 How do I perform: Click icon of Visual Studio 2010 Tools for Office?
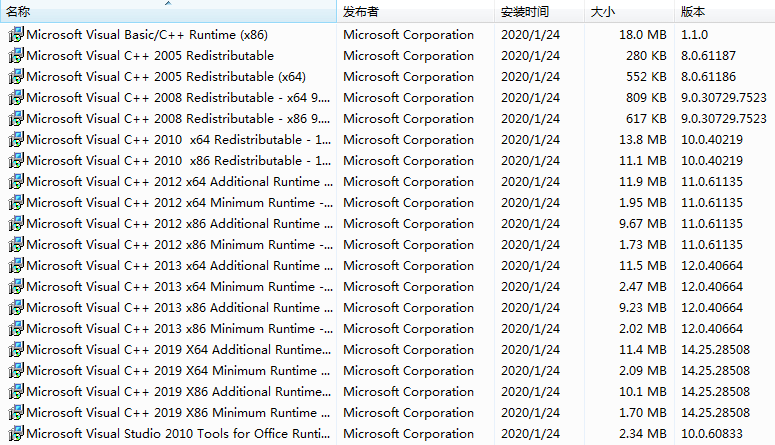16,434
